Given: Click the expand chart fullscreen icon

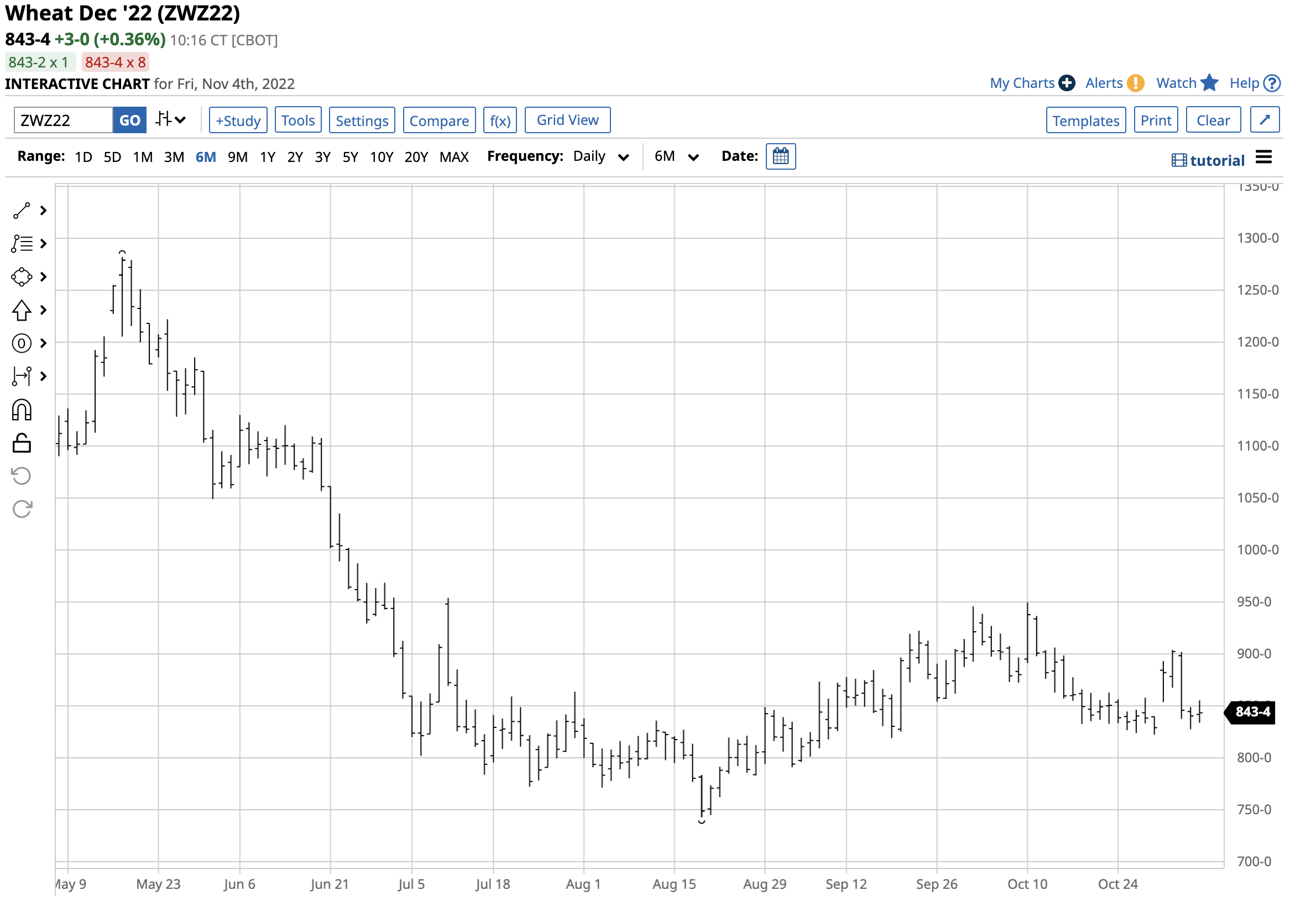Looking at the screenshot, I should click(x=1265, y=121).
